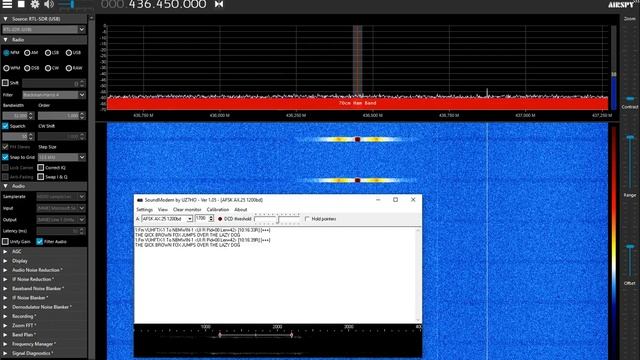Minimize the SoundModem window

point(378,200)
